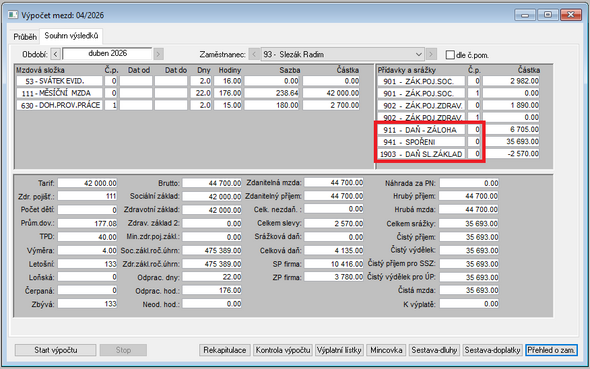Minimize the Výpočet mezd window

(x=525, y=15)
